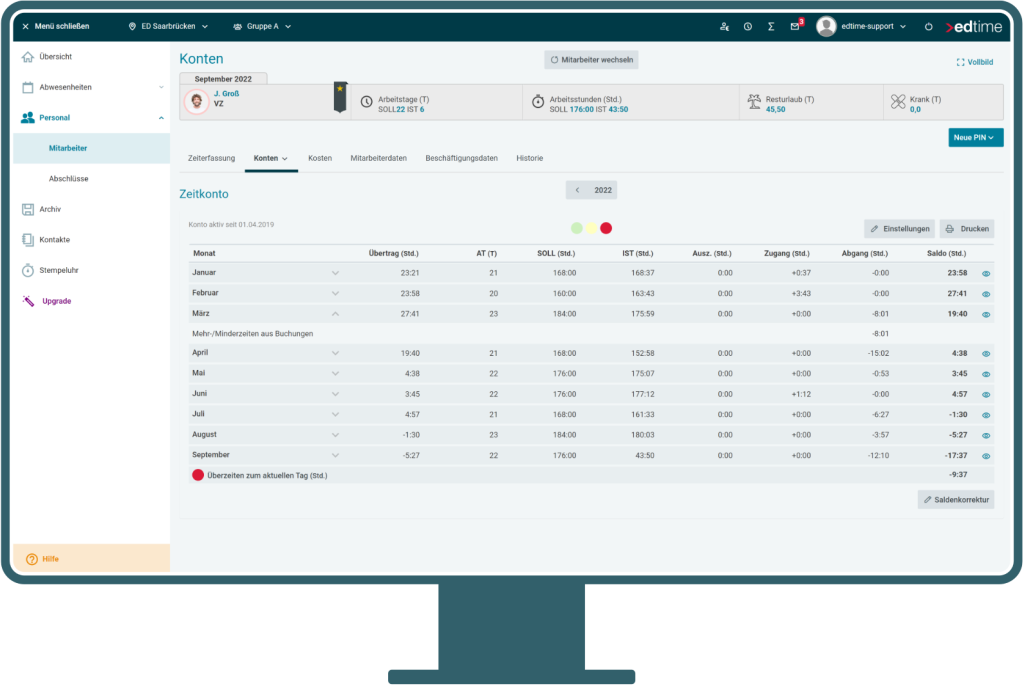Open Archiv from the sidebar
Screen dimensions: 1024x695
(50, 209)
